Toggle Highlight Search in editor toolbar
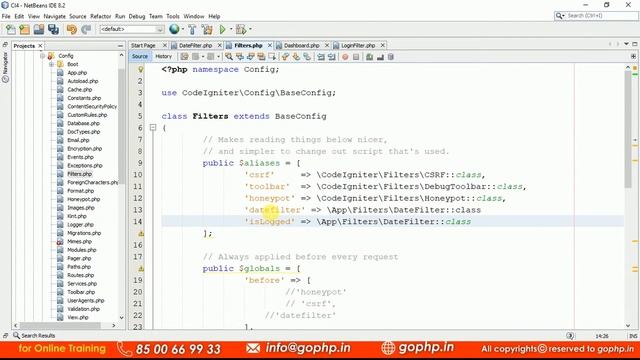The width and height of the screenshot is (640, 360). (261, 57)
